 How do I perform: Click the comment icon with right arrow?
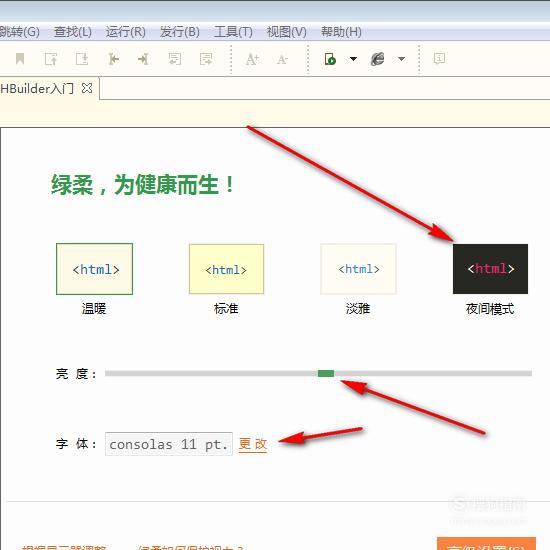[206, 59]
